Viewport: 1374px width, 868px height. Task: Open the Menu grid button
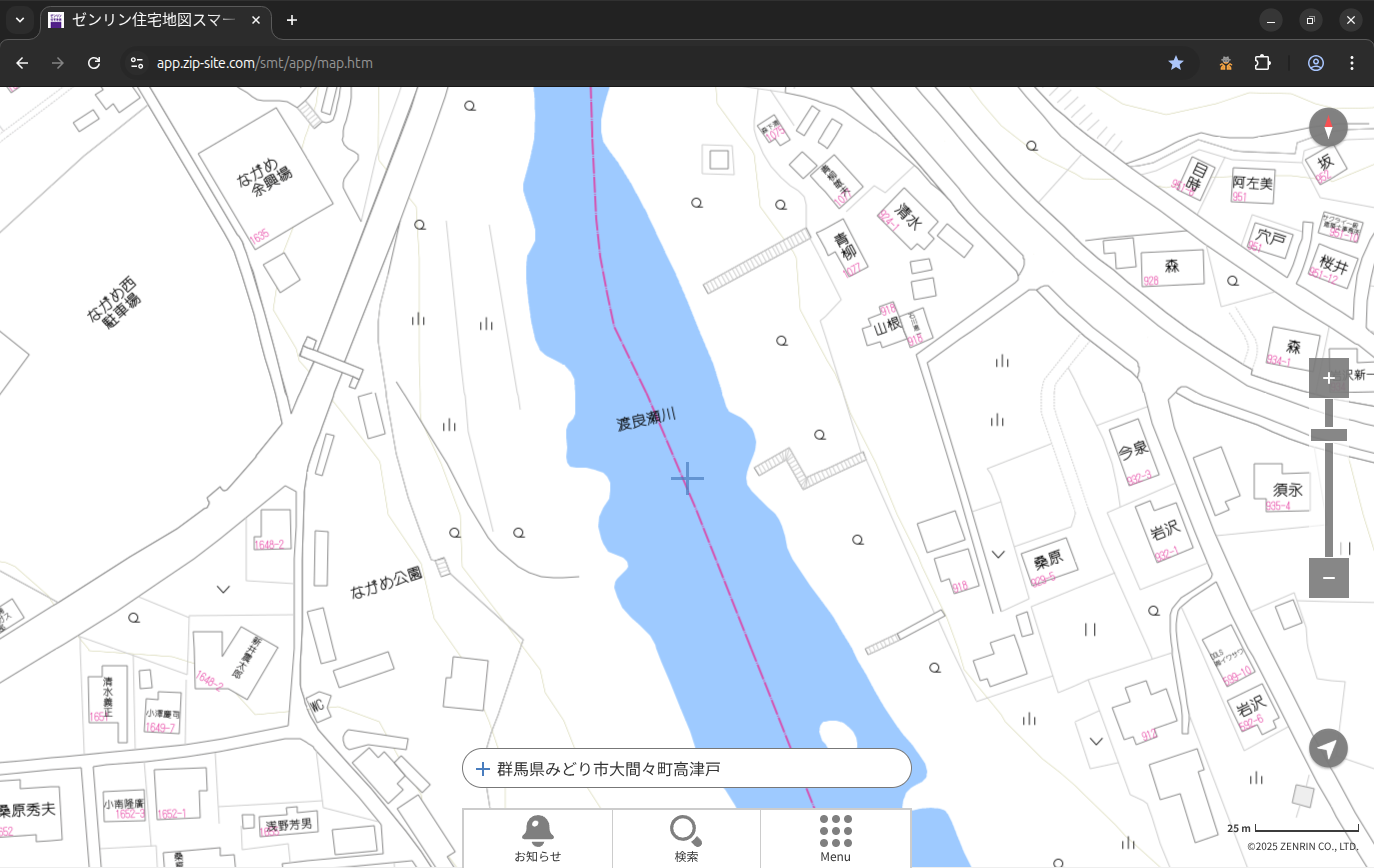click(835, 838)
